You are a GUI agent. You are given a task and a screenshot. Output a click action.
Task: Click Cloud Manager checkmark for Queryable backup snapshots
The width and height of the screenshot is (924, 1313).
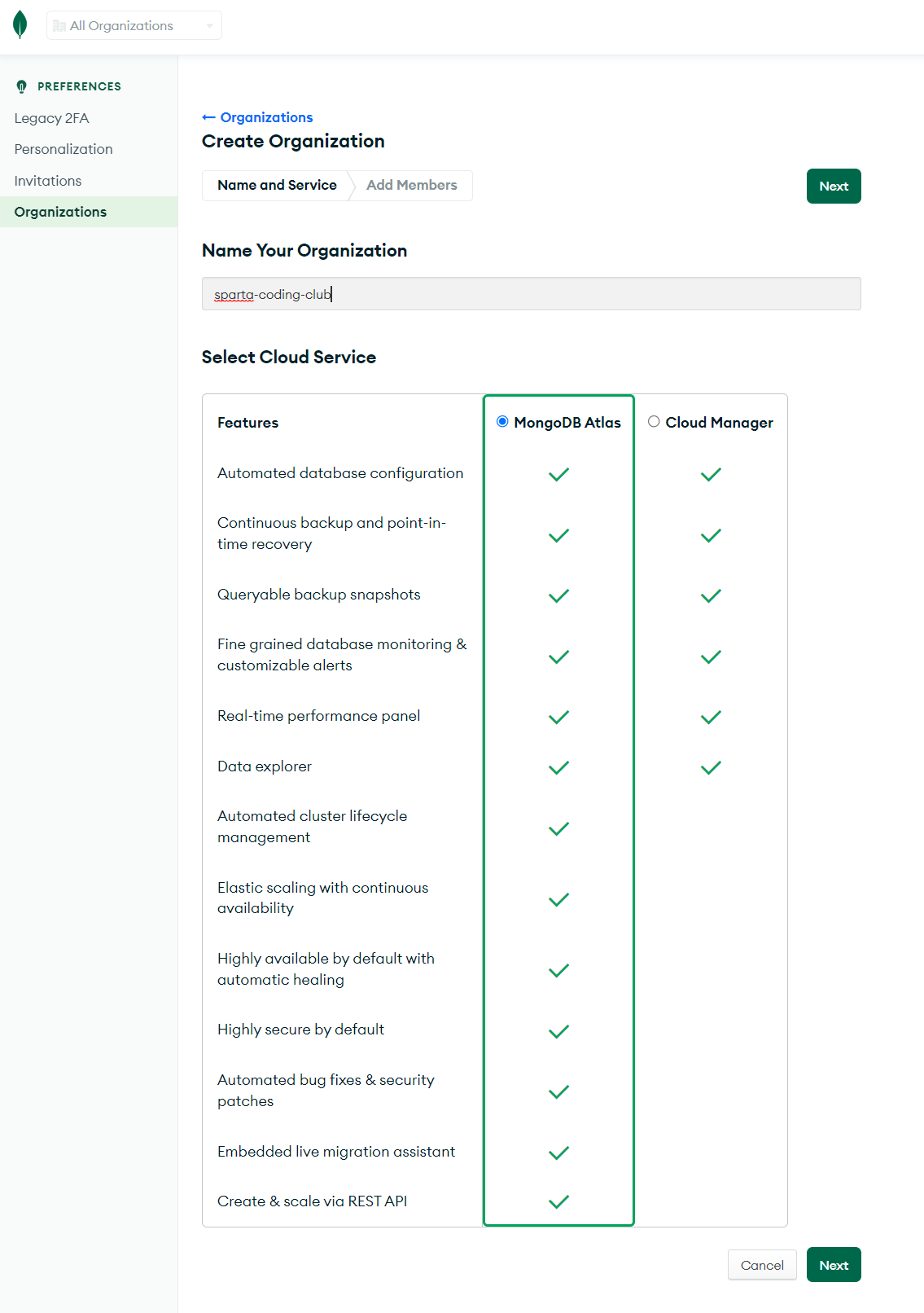pos(711,595)
